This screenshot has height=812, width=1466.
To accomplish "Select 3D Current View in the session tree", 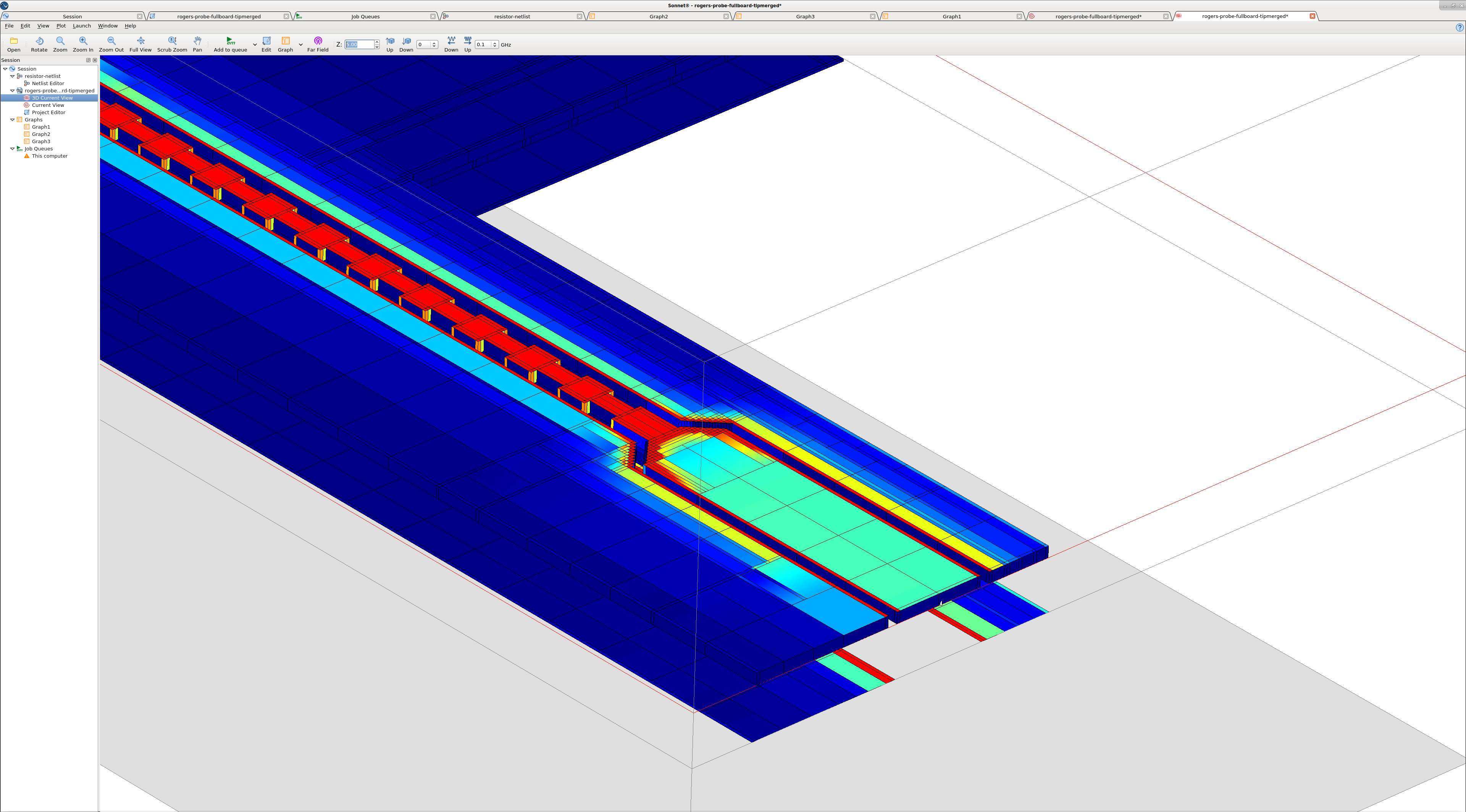I will coord(52,98).
